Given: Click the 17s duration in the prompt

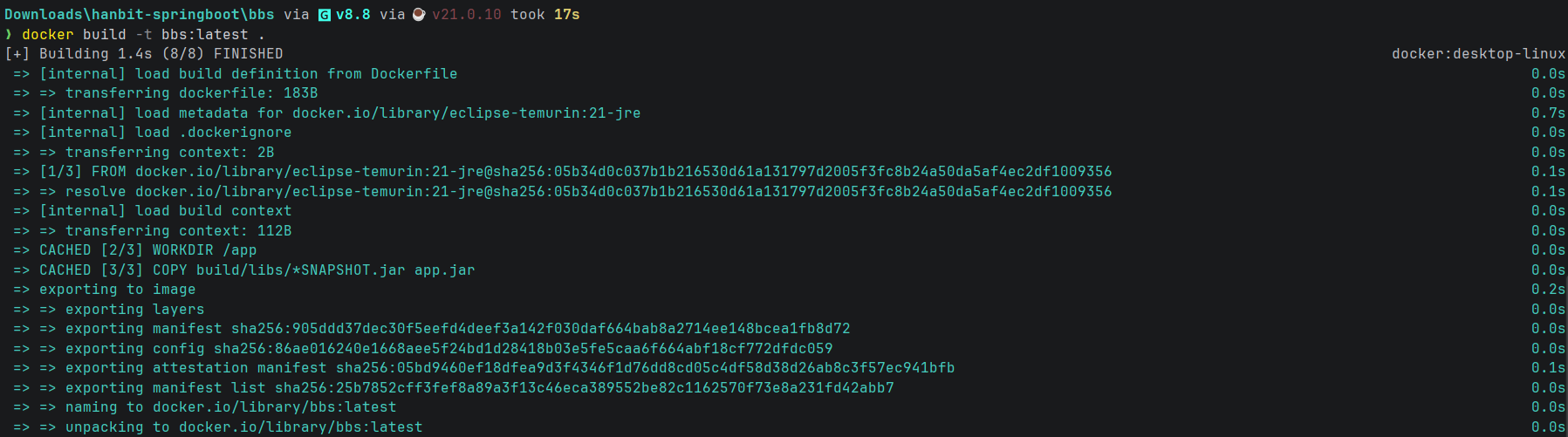Looking at the screenshot, I should (x=567, y=15).
